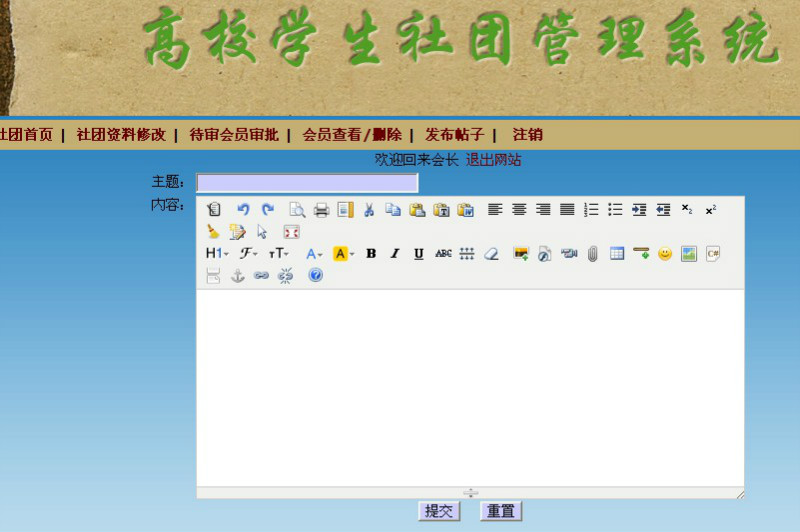Center align the text
Viewport: 800px width, 532px height.
click(519, 210)
